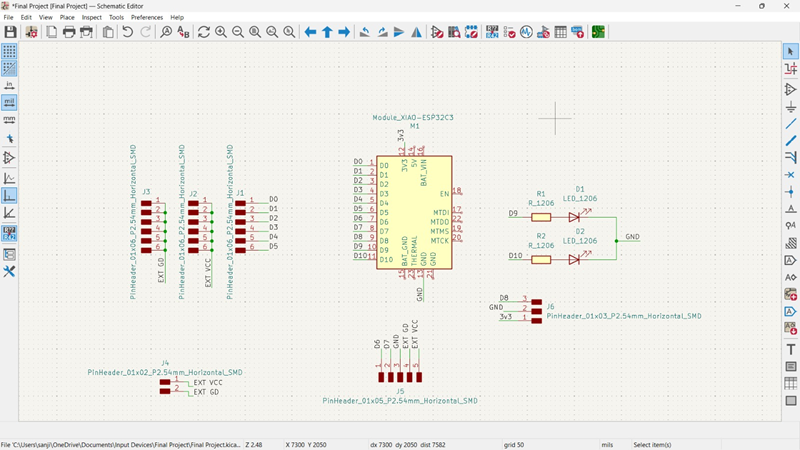Toggle full-window crosshair cursor

[9, 139]
